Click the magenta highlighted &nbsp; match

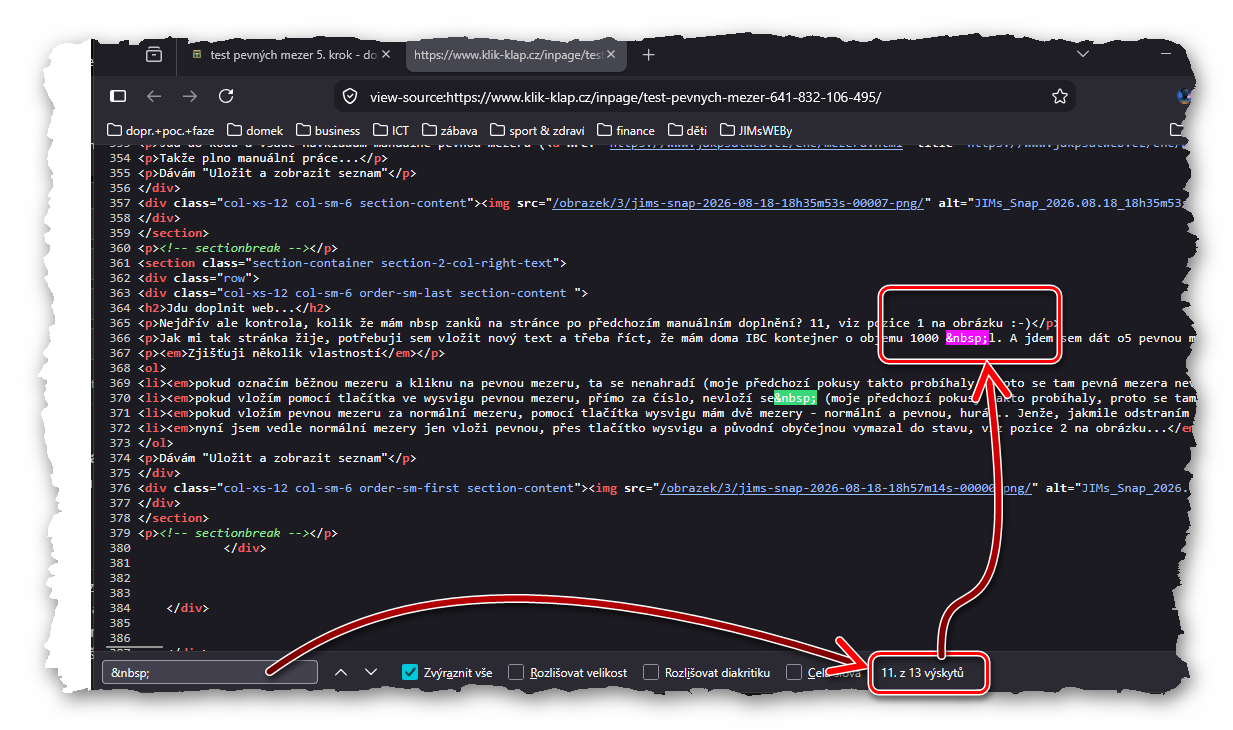pos(967,338)
